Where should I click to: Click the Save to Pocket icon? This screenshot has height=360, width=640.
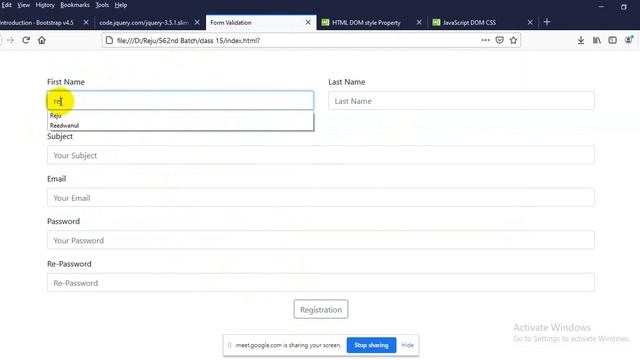coord(499,40)
